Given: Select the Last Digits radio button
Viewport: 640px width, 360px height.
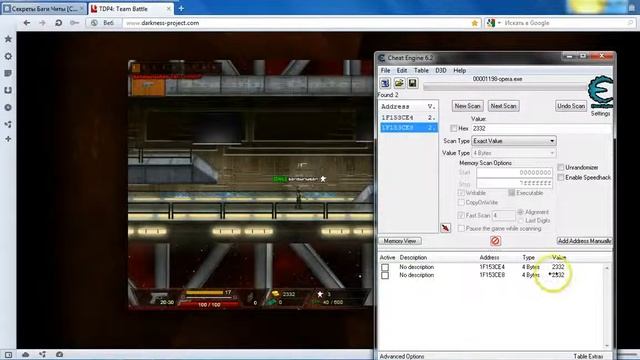Looking at the screenshot, I should pos(520,220).
